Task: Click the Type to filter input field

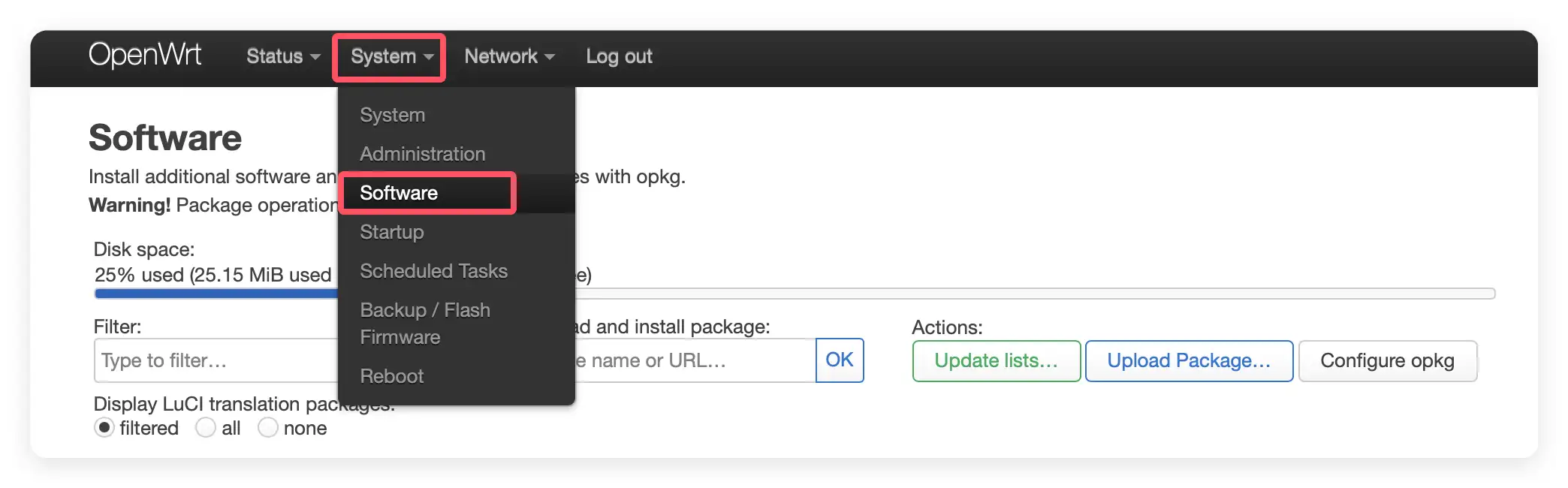Action: 218,360
